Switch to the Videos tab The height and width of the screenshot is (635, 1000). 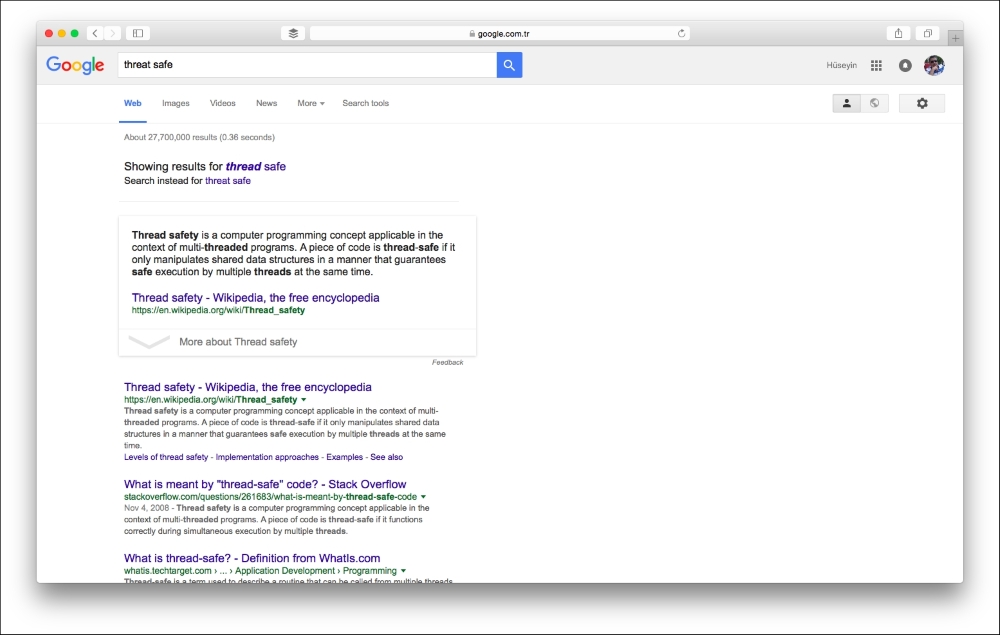coord(223,103)
